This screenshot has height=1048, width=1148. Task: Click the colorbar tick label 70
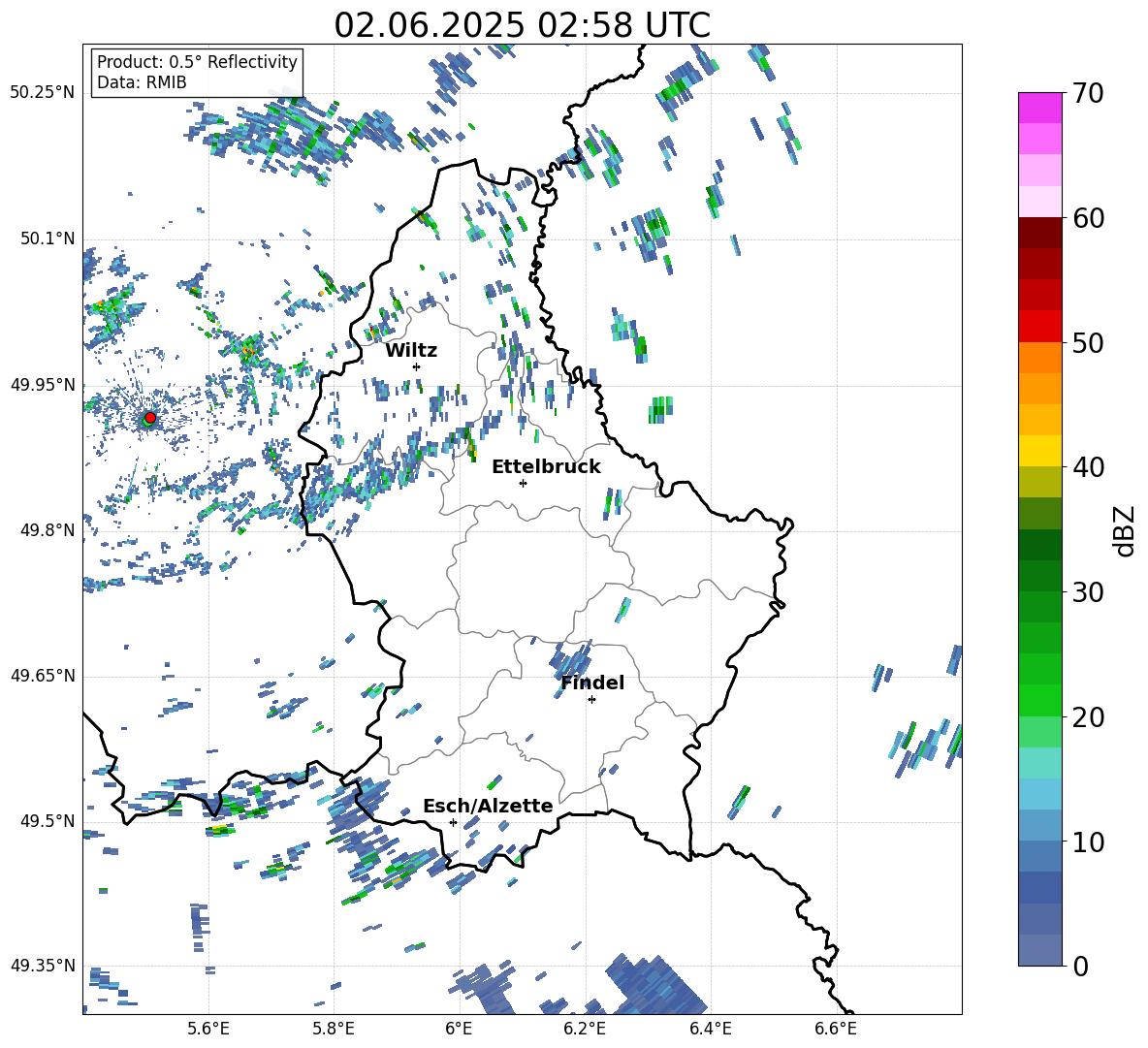point(1088,93)
